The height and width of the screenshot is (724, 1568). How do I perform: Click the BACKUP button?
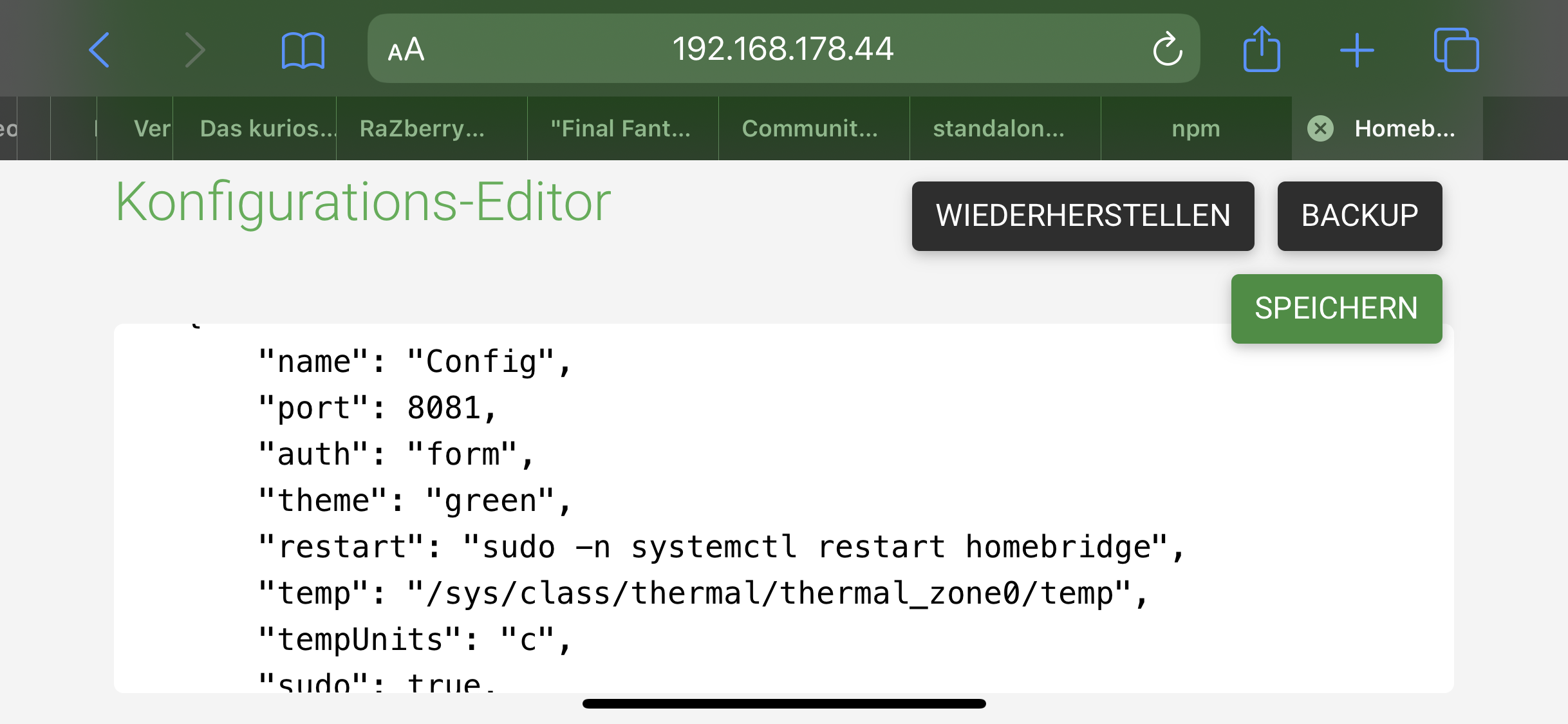(x=1359, y=216)
